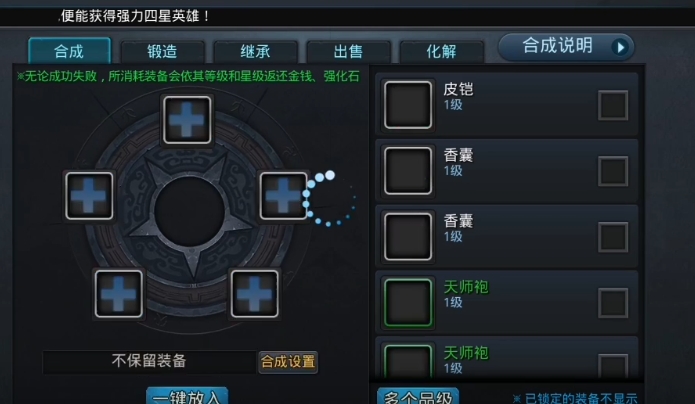Open the 出售 tab
The image size is (695, 404).
click(348, 51)
